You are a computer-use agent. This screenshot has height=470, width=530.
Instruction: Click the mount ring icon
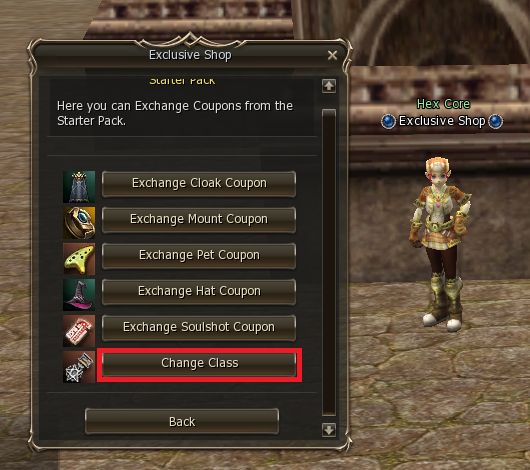click(x=79, y=223)
